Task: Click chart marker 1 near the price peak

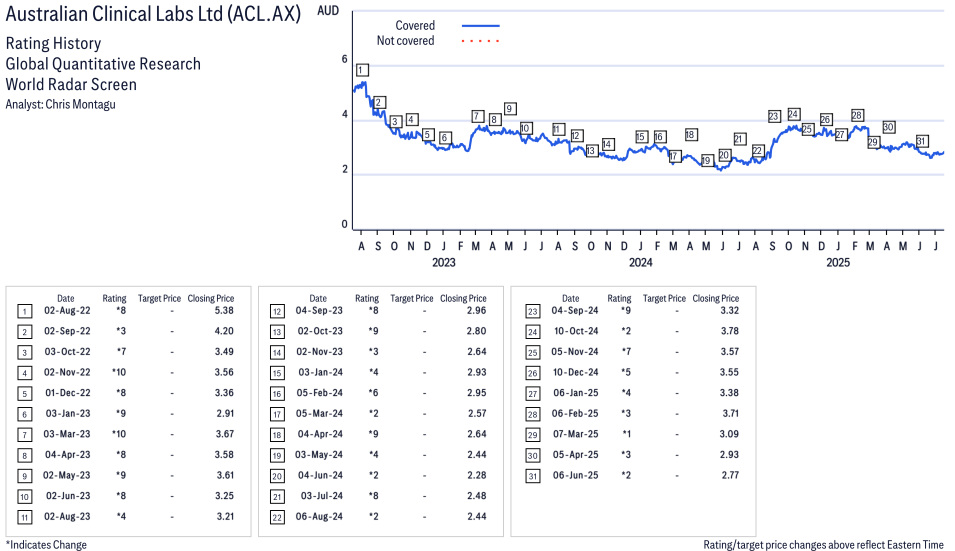Action: coord(362,70)
